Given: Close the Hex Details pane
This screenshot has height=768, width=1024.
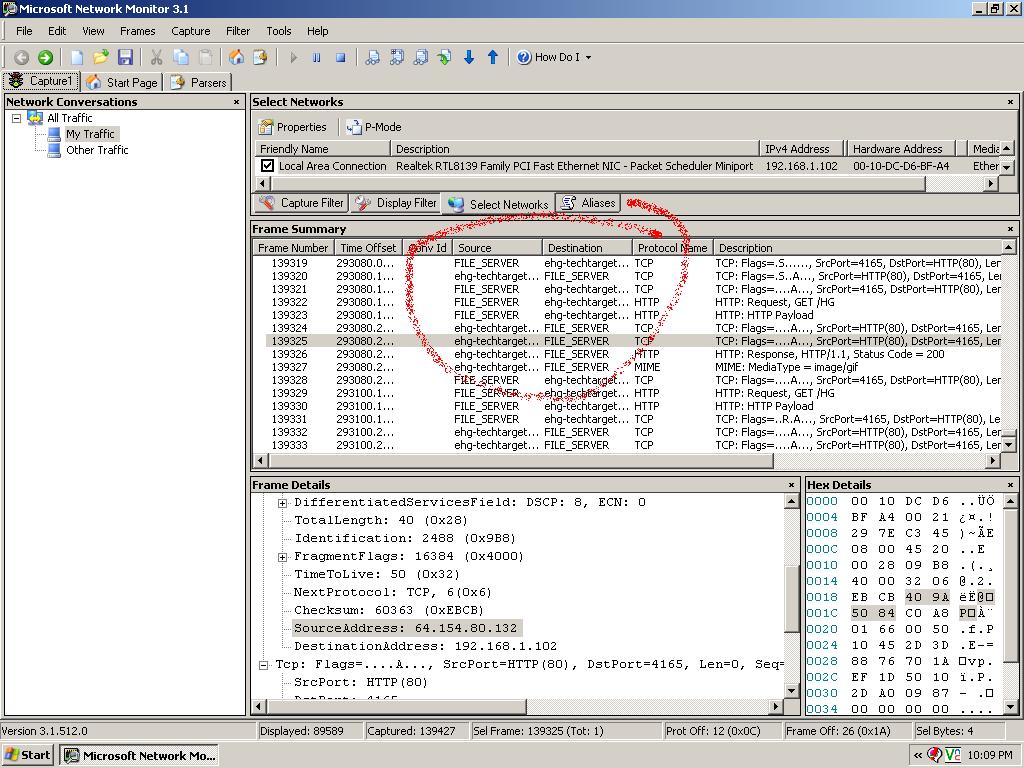Looking at the screenshot, I should point(1010,485).
